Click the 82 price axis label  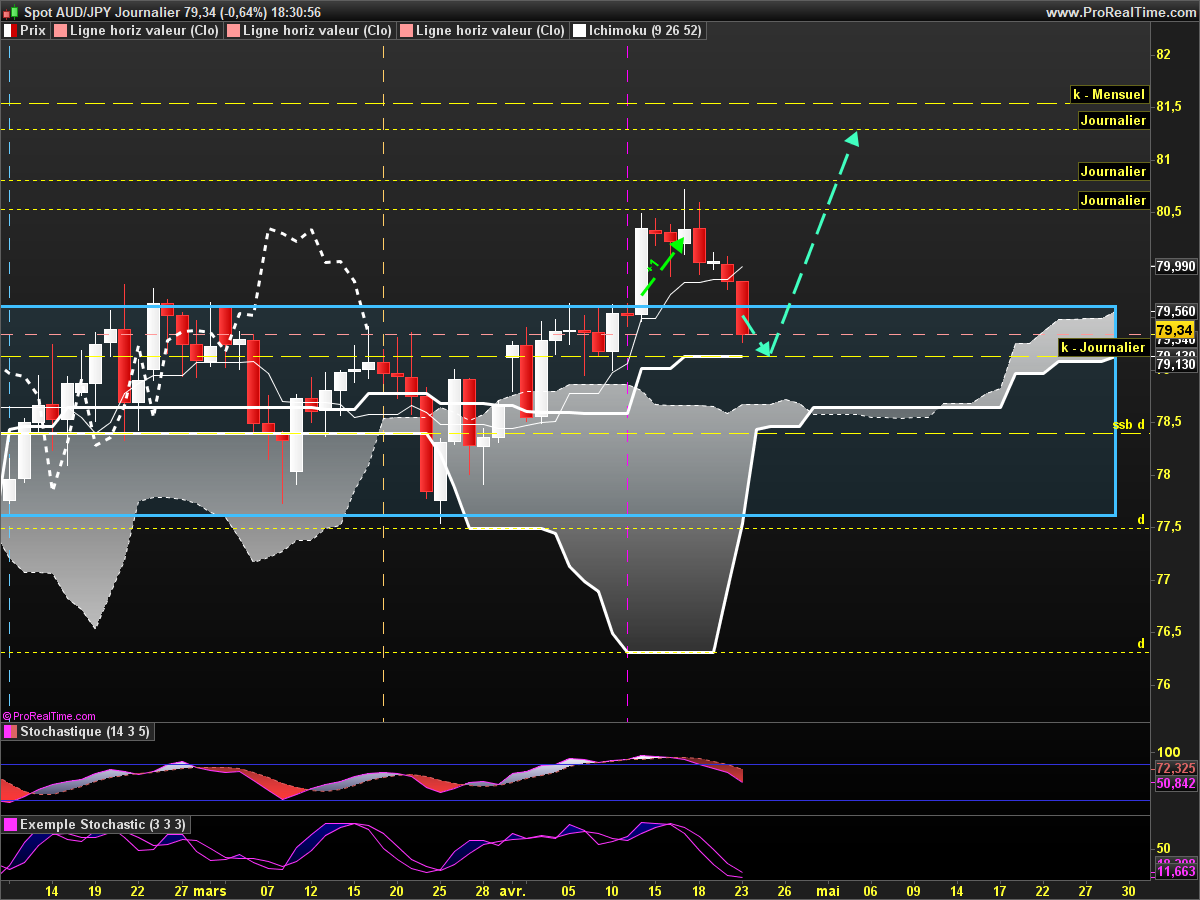pos(1163,54)
